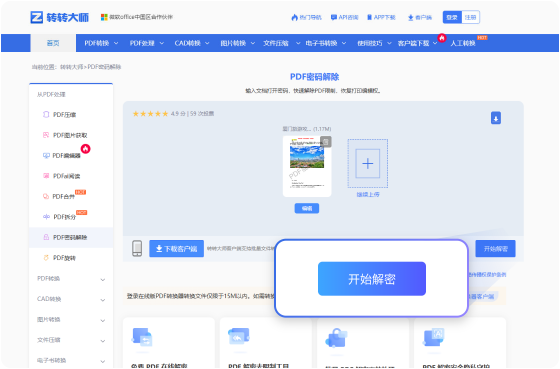Click the plus icon to add file
Screen dimensions: 560x369
tap(368, 163)
